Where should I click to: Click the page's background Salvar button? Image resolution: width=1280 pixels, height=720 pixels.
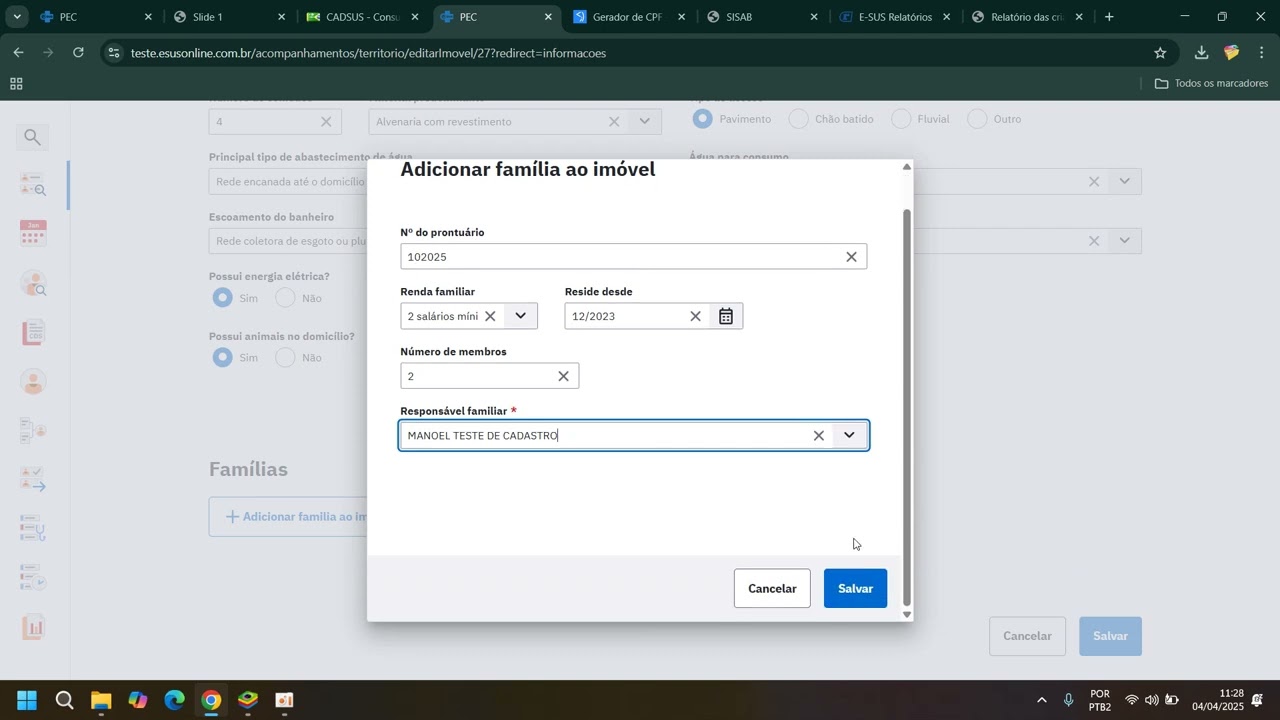pyautogui.click(x=1110, y=636)
